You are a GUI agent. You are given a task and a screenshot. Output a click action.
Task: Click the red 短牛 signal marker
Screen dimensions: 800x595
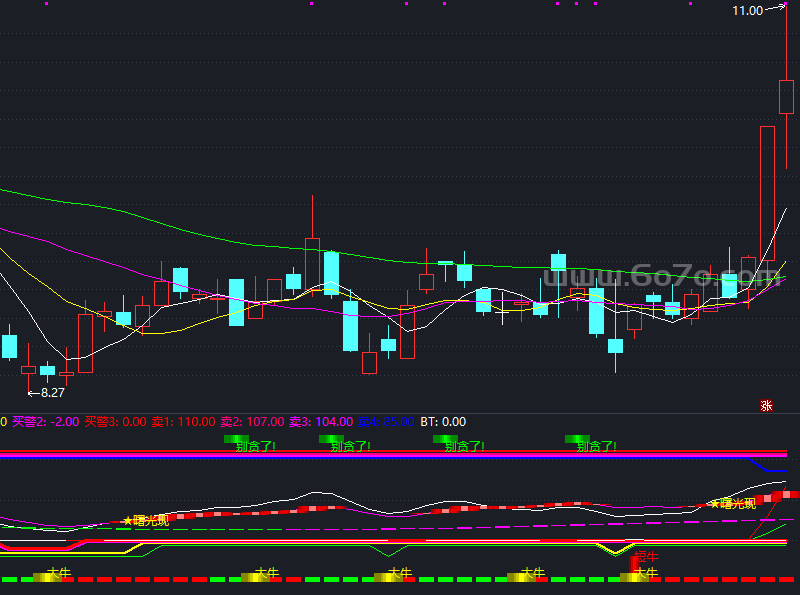[x=646, y=556]
